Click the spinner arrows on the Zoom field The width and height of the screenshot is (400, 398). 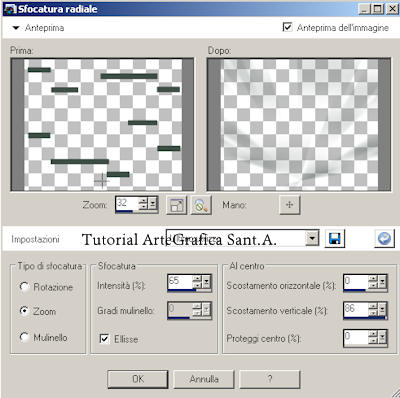pos(143,204)
